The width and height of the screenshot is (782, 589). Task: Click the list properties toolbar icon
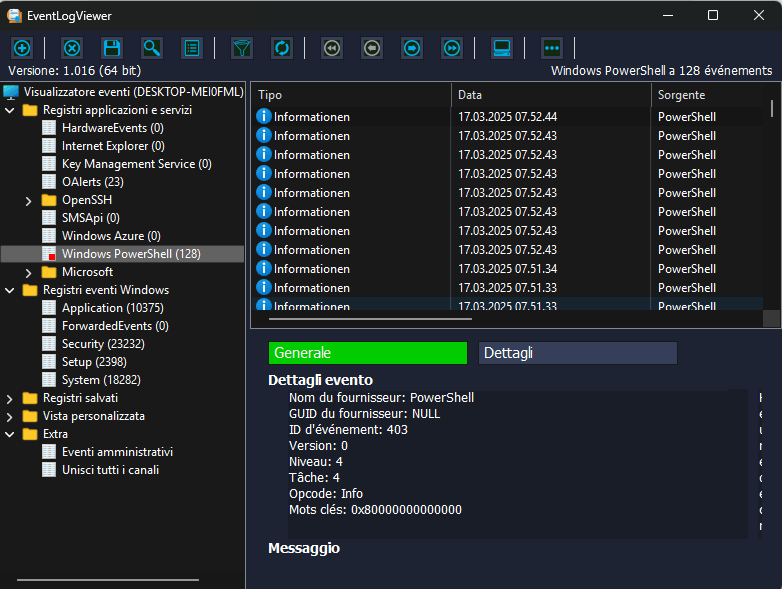pos(192,48)
